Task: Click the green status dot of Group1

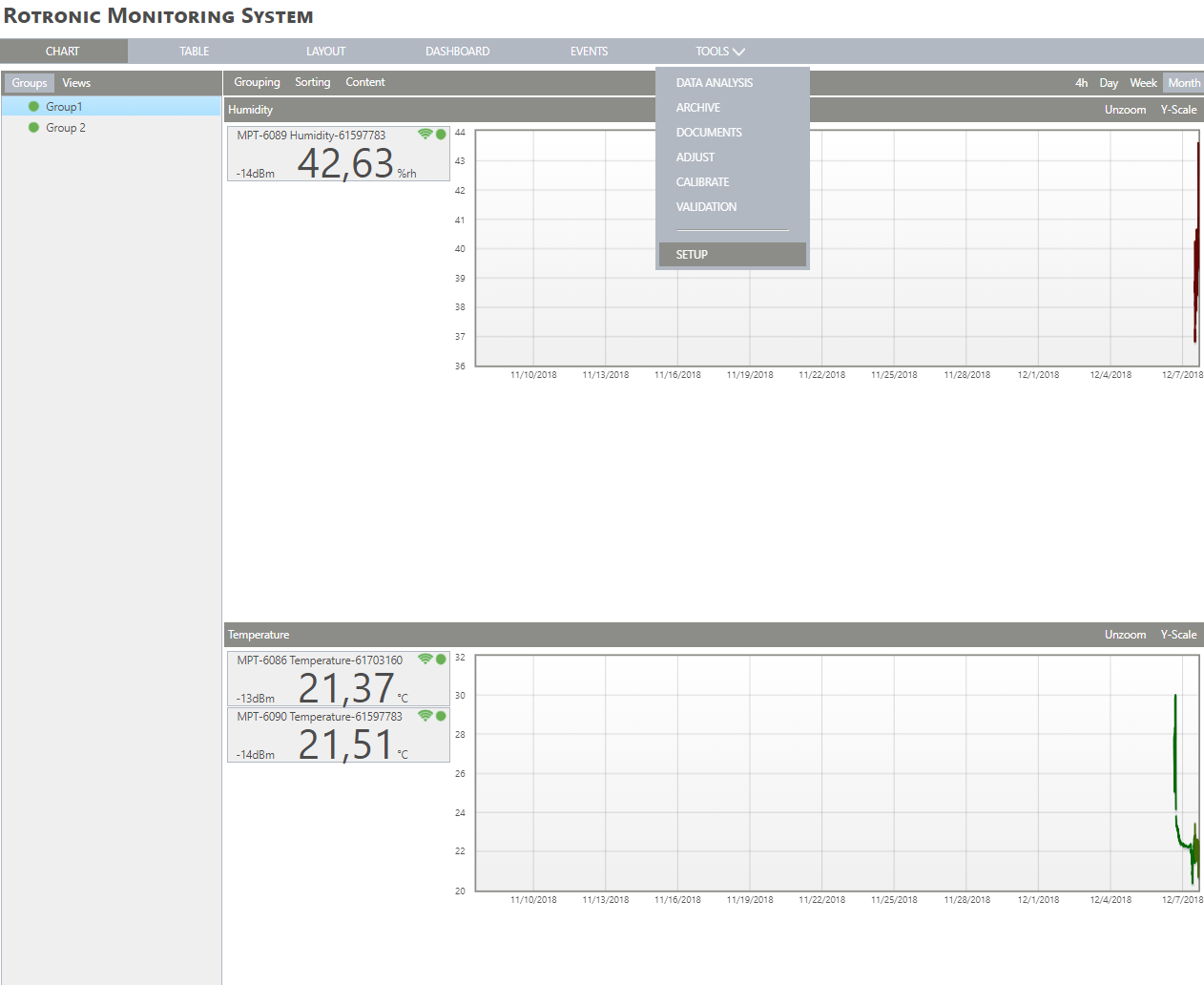Action: pos(33,107)
